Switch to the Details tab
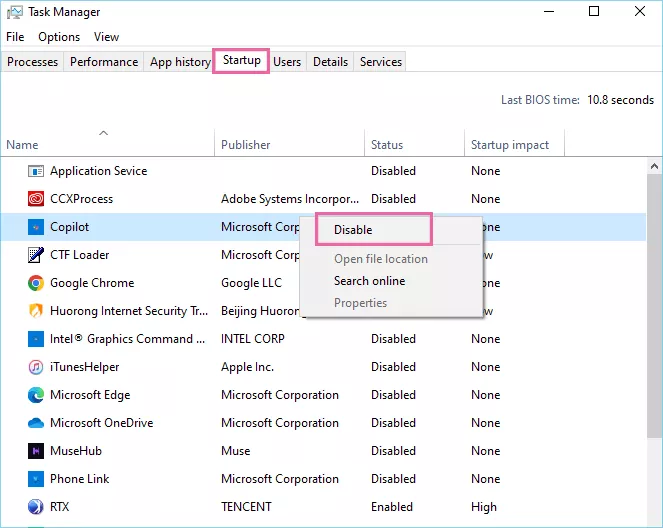The image size is (663, 528). [330, 62]
